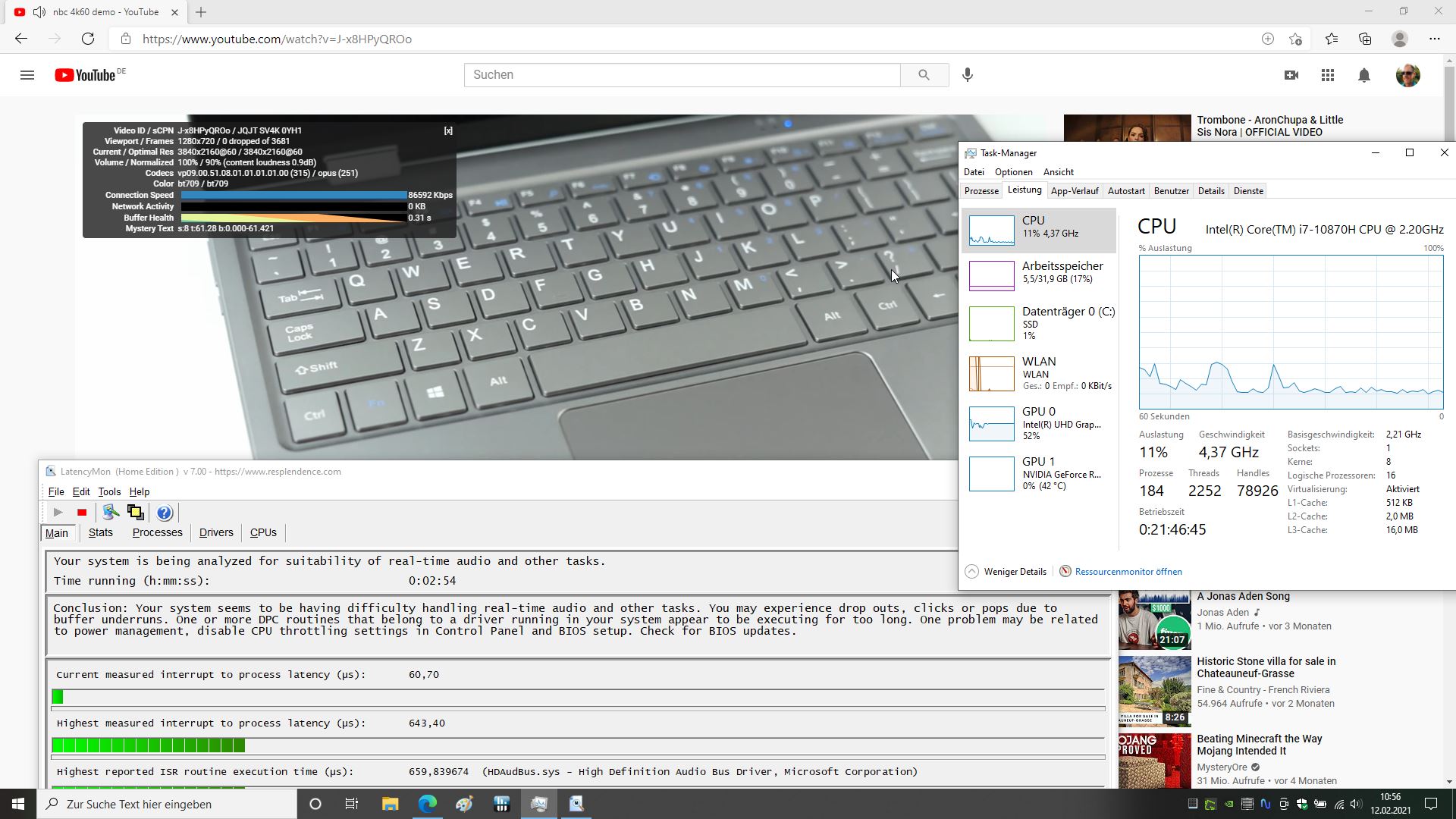
Task: Open YouTube notifications bell
Action: click(1364, 75)
